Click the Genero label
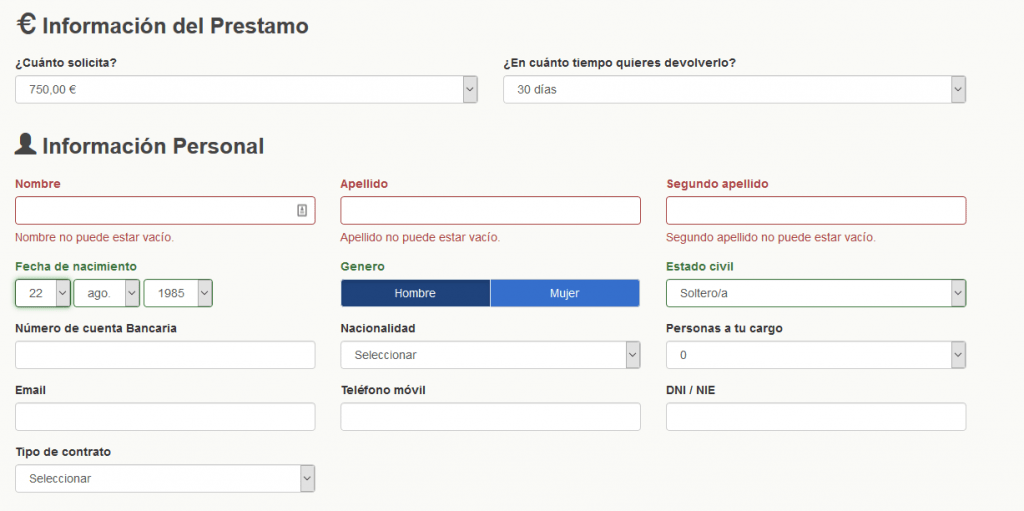Screen dimensions: 1024x511 click(x=362, y=267)
